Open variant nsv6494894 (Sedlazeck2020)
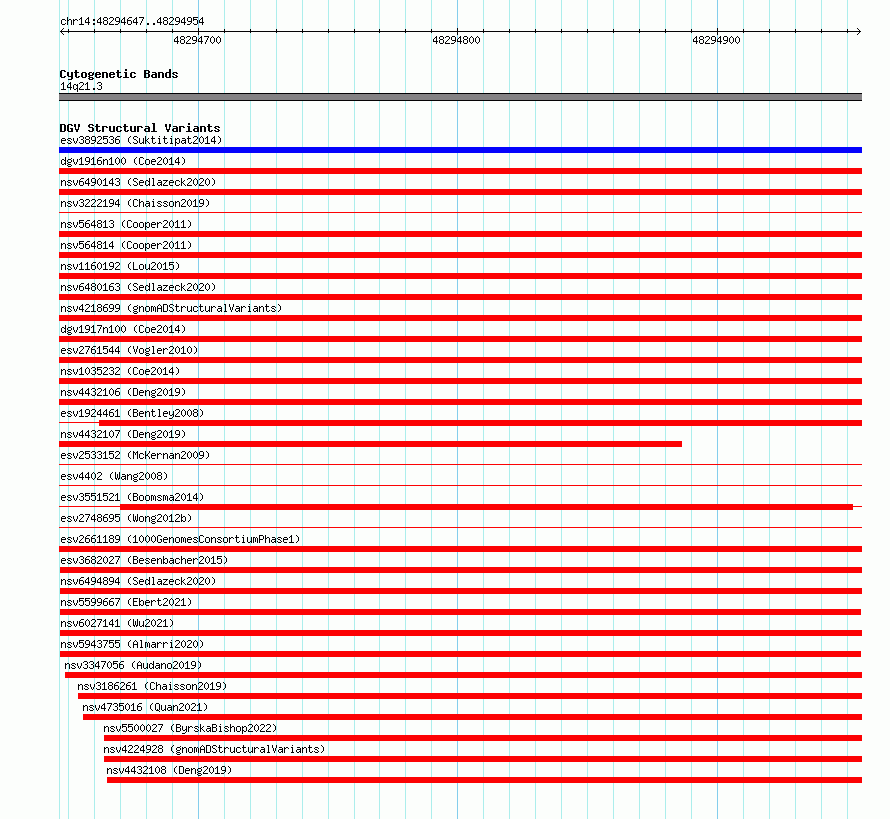The image size is (890, 819). [138, 581]
